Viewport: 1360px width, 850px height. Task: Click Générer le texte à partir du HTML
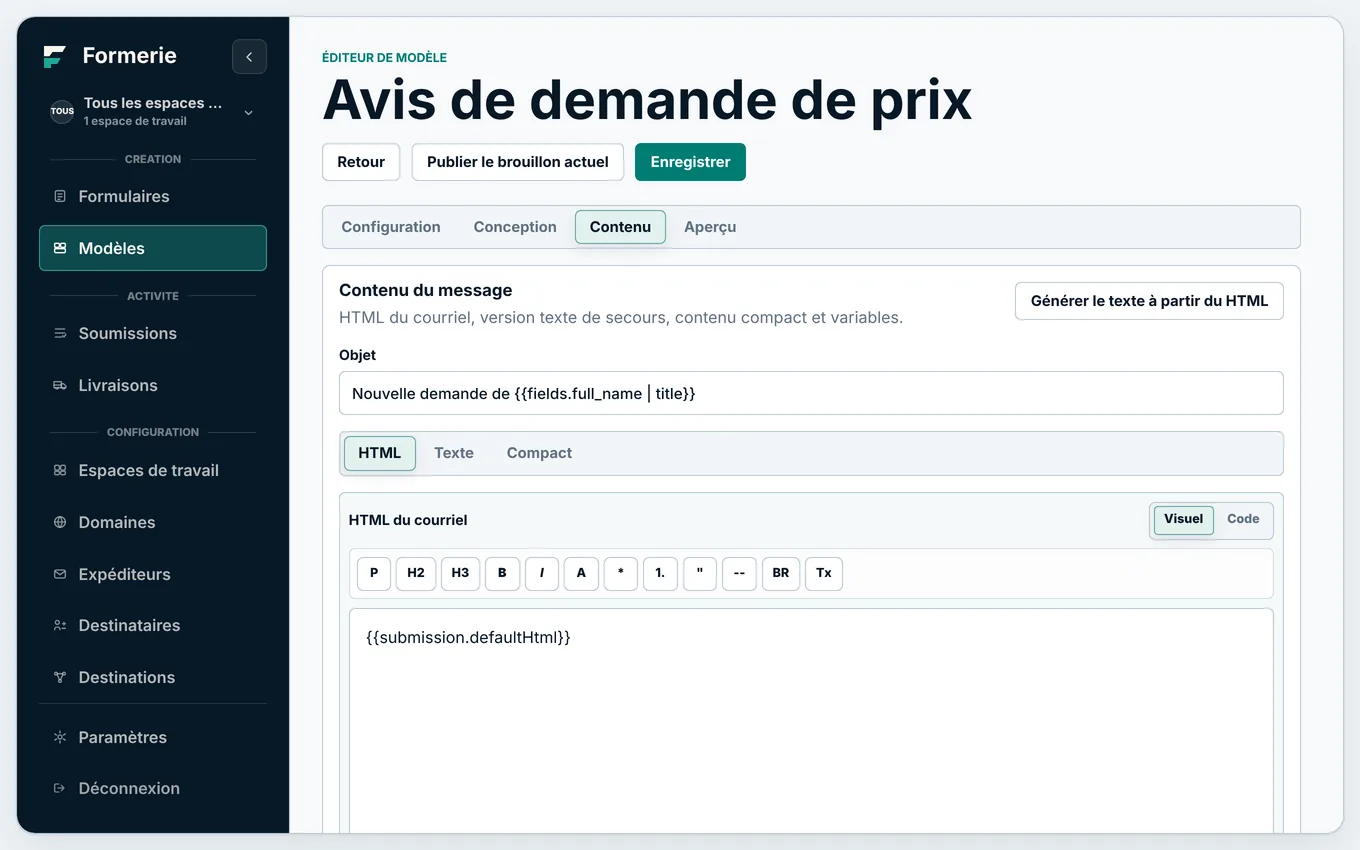(x=1149, y=301)
